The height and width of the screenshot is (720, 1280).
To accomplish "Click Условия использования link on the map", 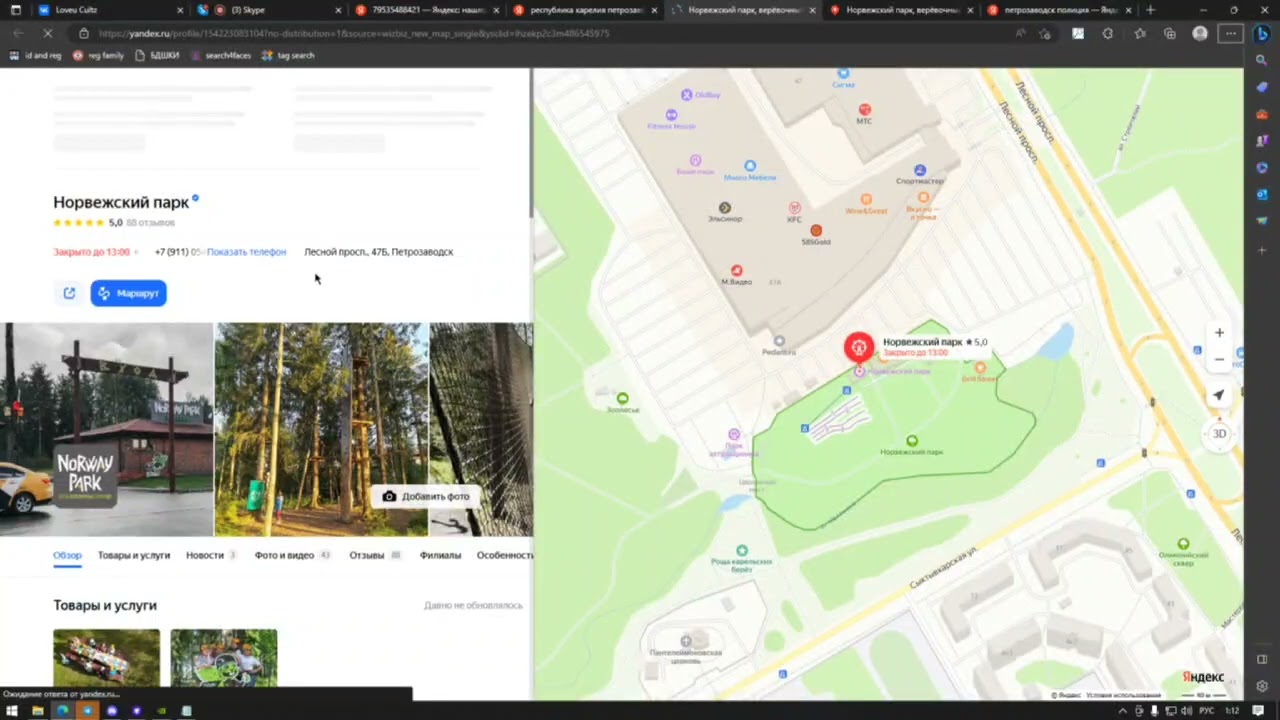I will point(1124,695).
